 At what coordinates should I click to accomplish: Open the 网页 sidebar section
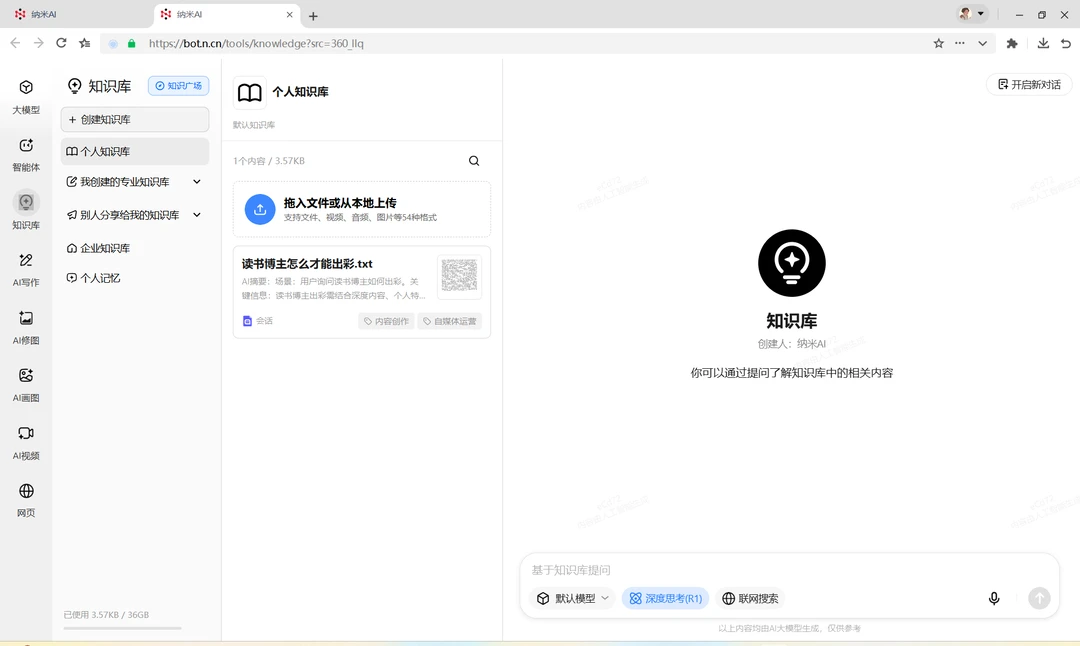[26, 500]
